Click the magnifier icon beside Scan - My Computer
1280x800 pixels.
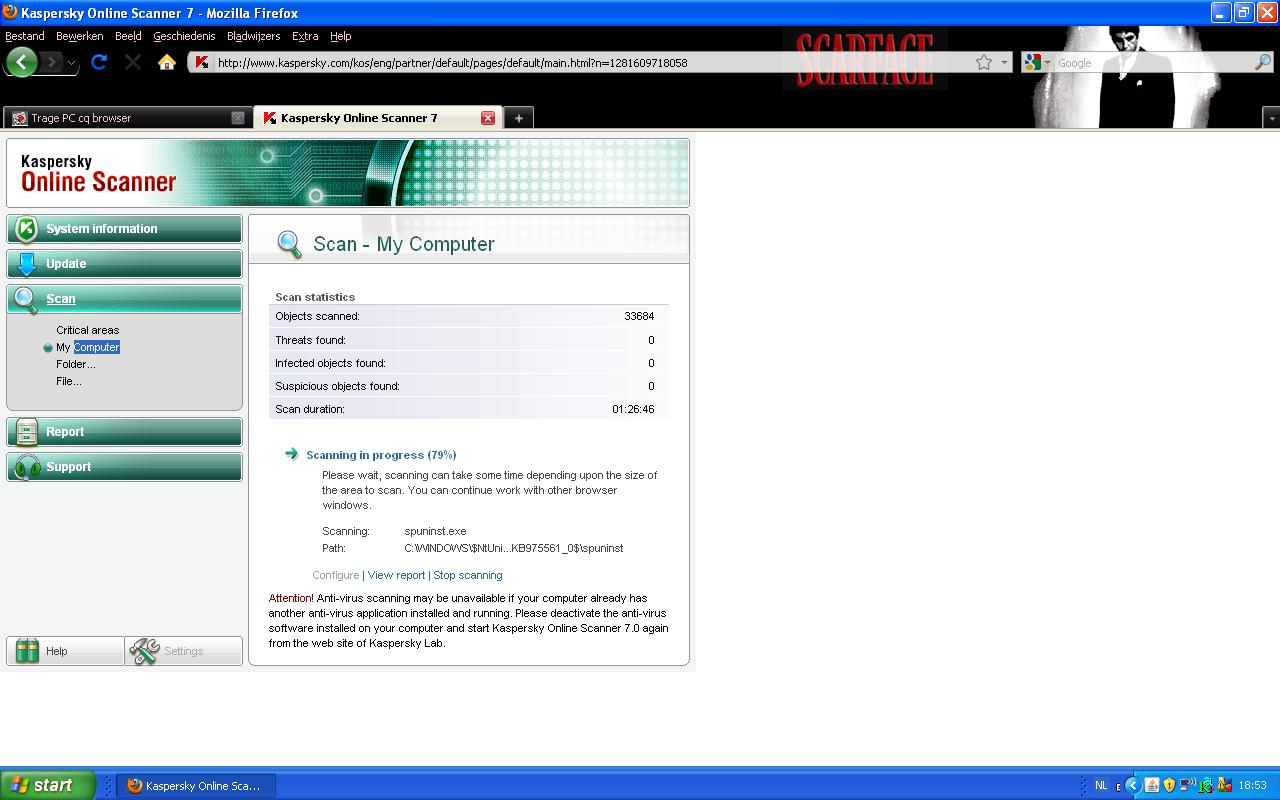289,244
